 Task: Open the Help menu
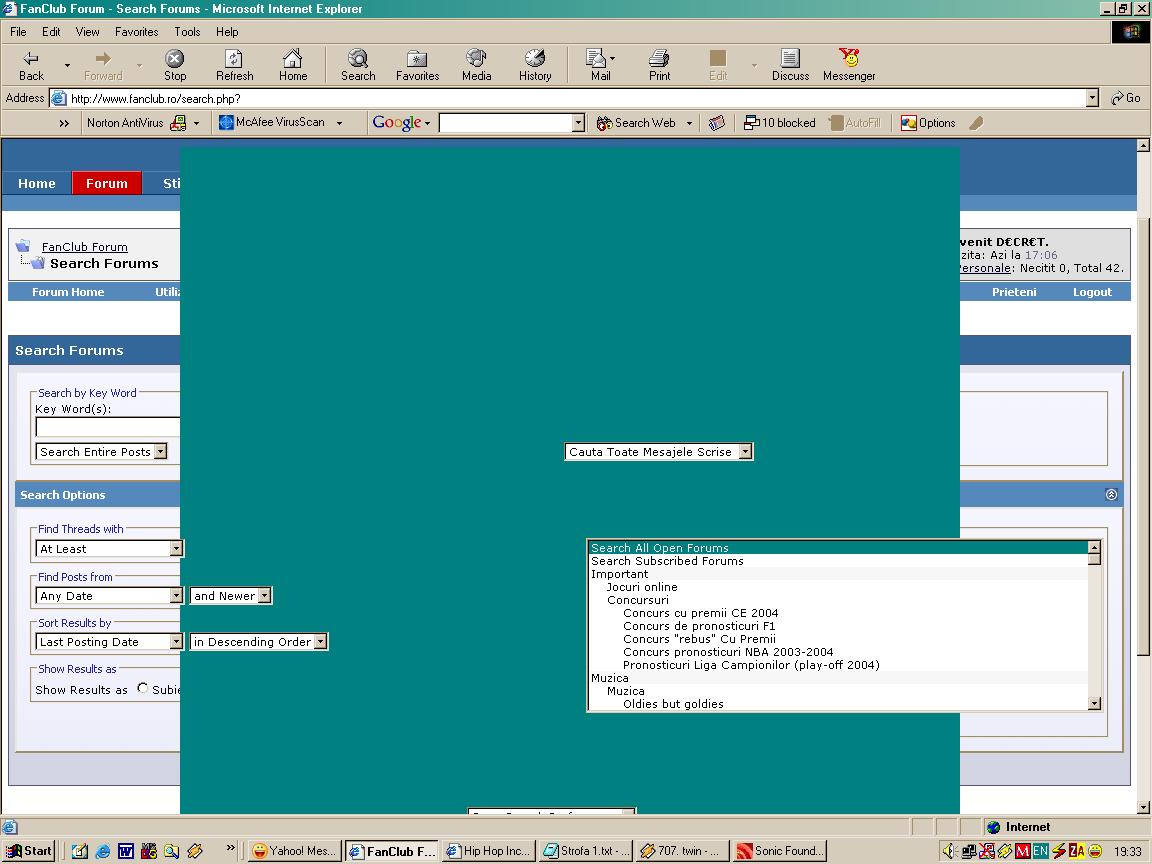tap(227, 32)
